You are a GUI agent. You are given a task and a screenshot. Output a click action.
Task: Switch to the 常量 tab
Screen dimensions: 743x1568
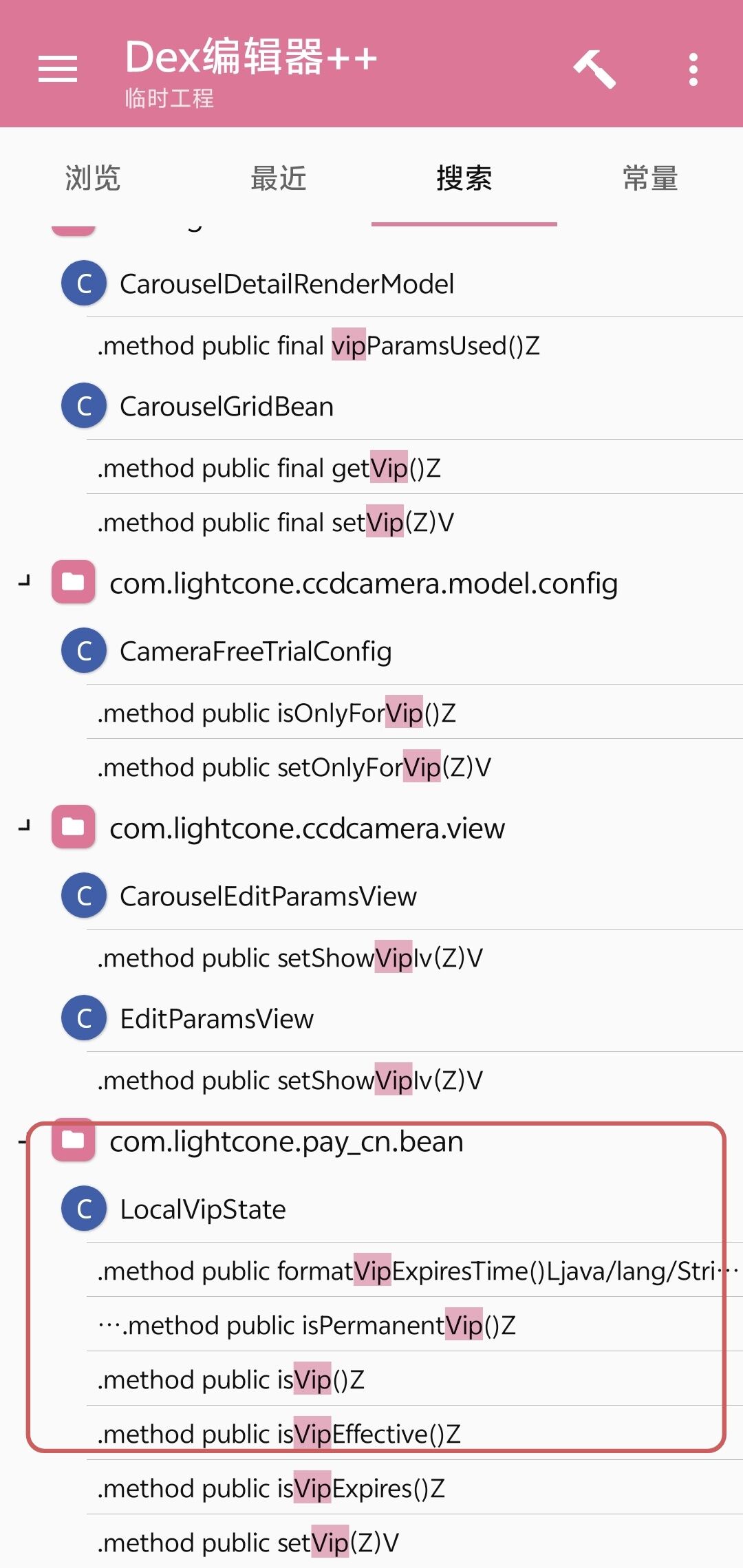650,178
